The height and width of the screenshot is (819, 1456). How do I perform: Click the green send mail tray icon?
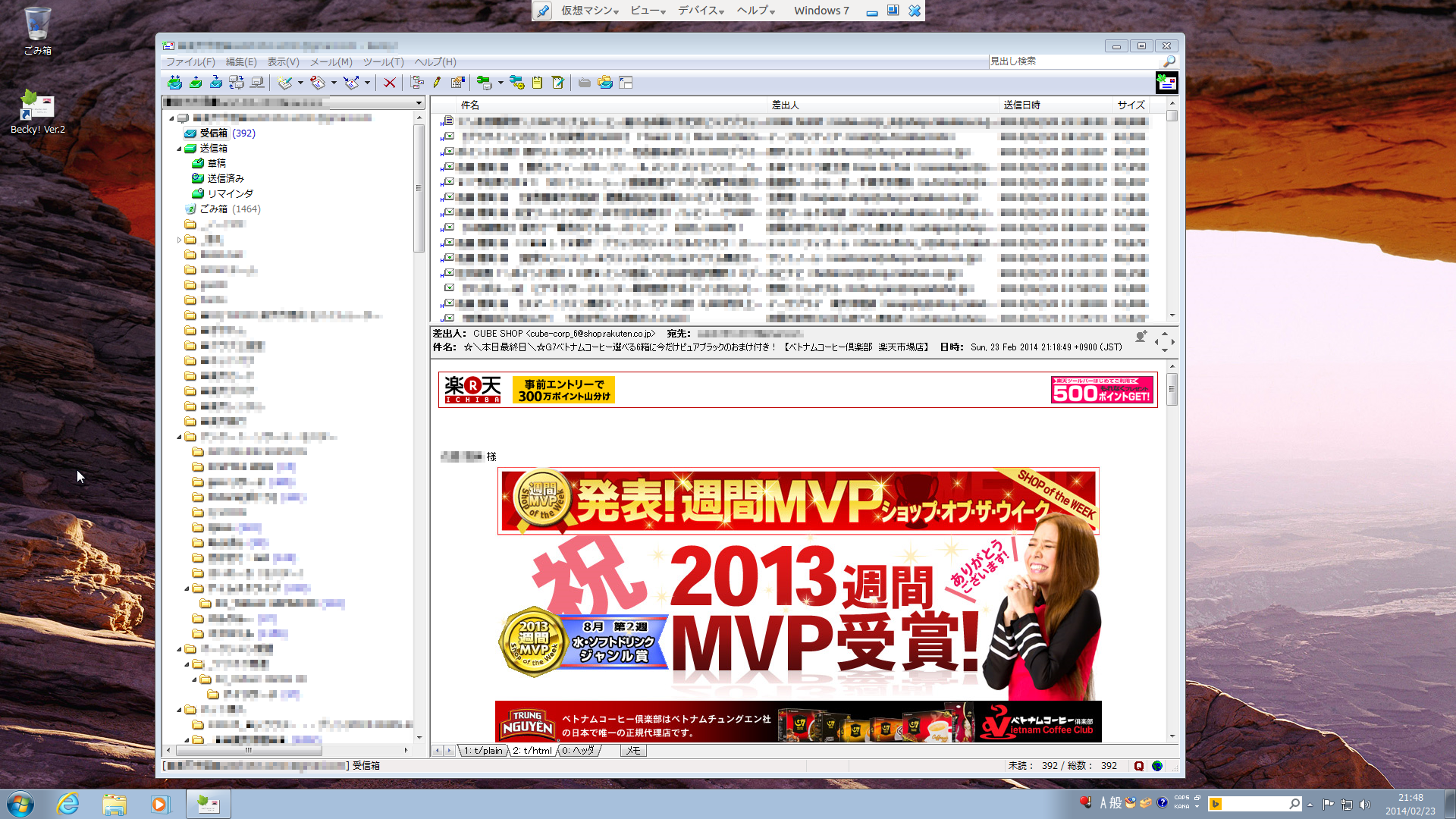[x=196, y=83]
